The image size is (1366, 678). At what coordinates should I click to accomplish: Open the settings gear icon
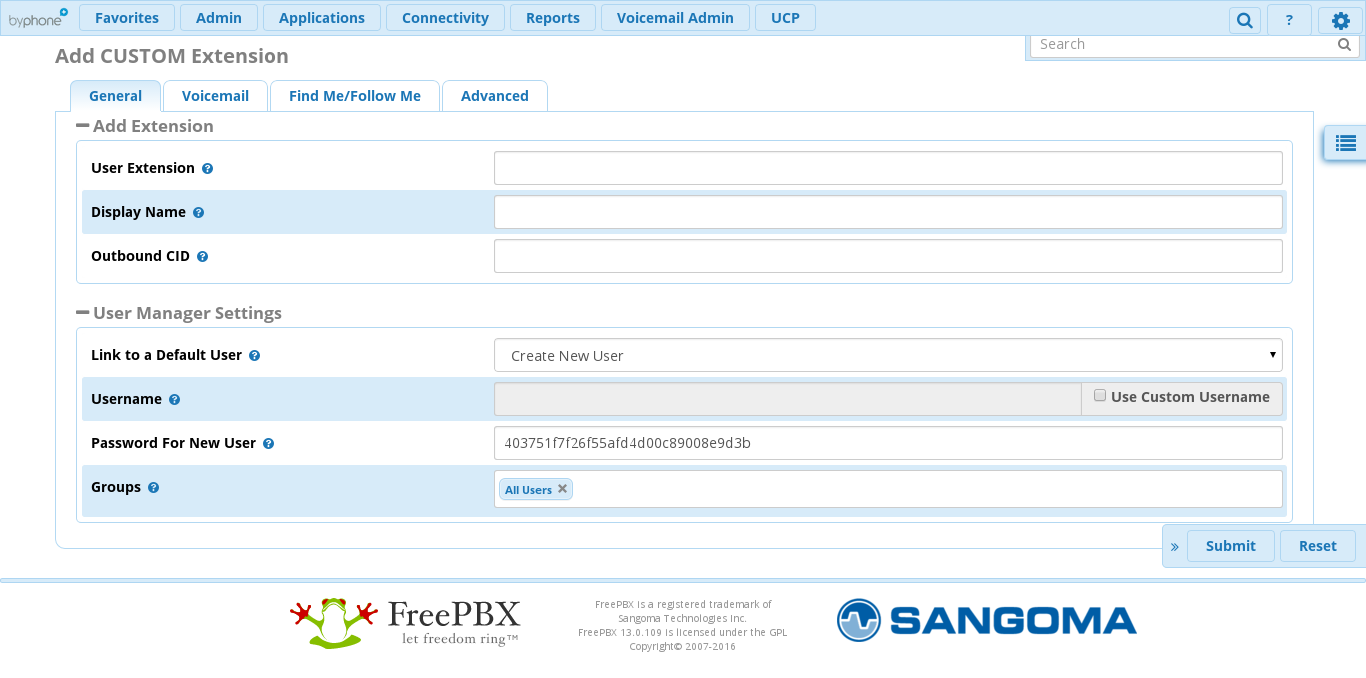click(x=1340, y=20)
